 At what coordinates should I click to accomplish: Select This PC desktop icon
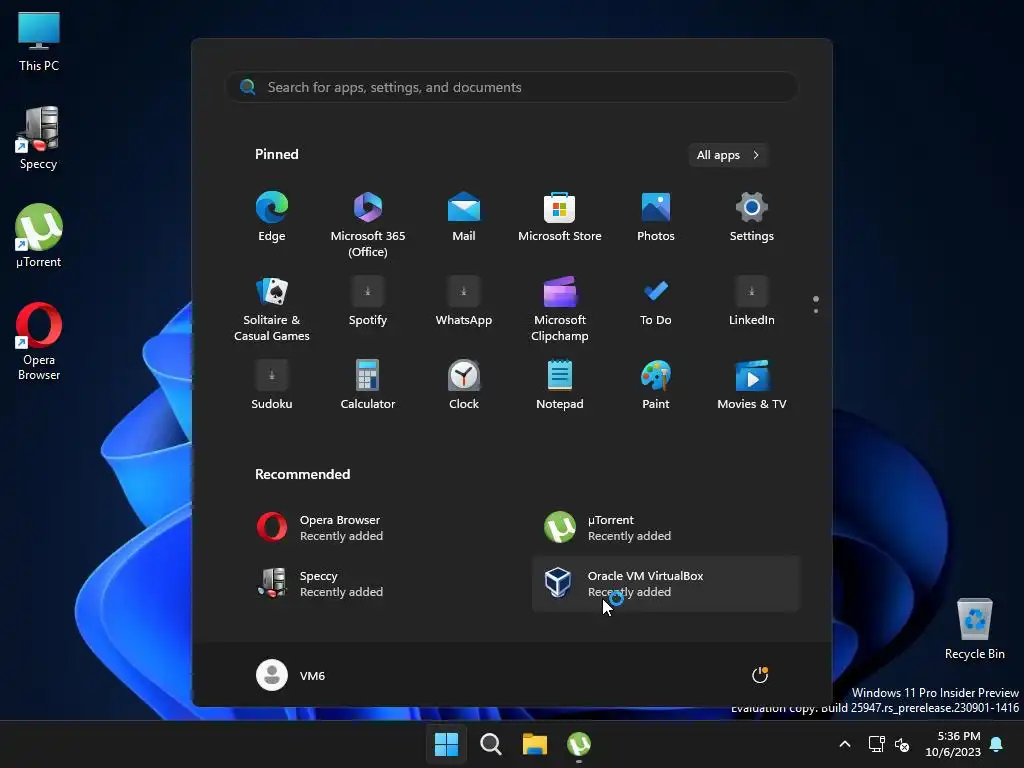point(39,40)
